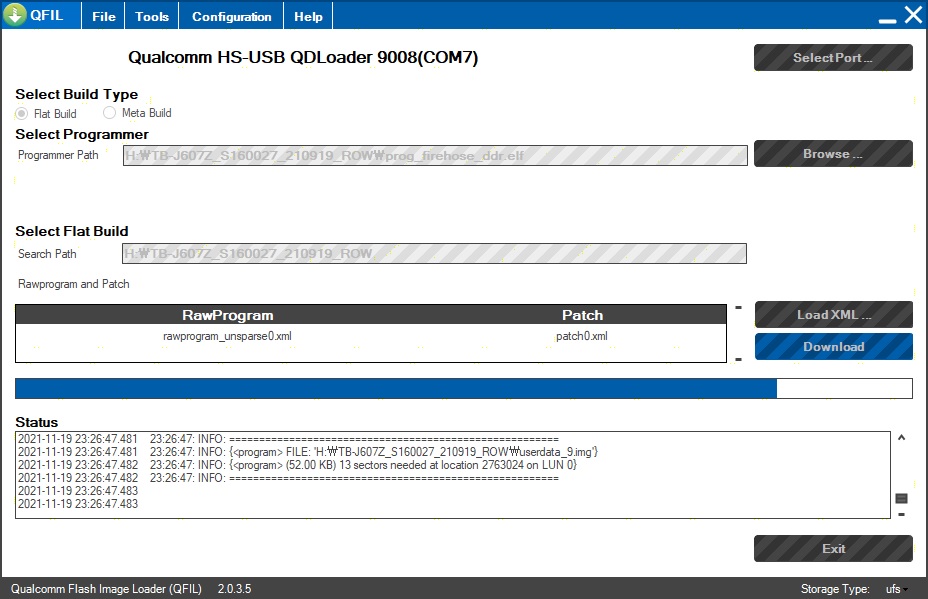Screen dimensions: 928x599
Task: Start flashing with the Download button
Action: [833, 346]
